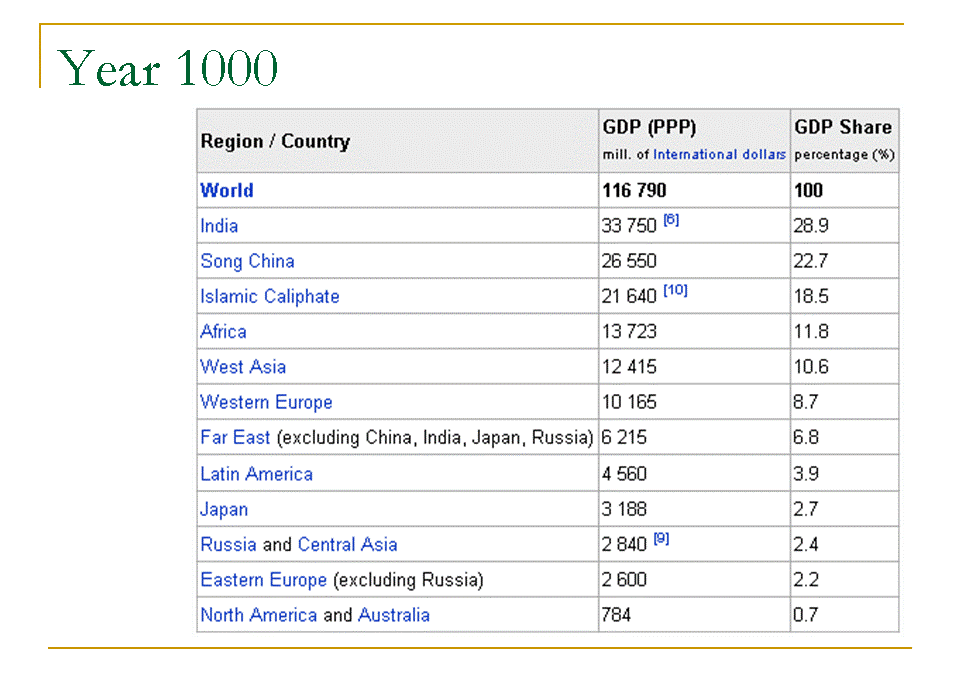Screen dimensions: 960x682
Task: Click footnote [9] beside Russia's GDP value
Action: coord(661,538)
